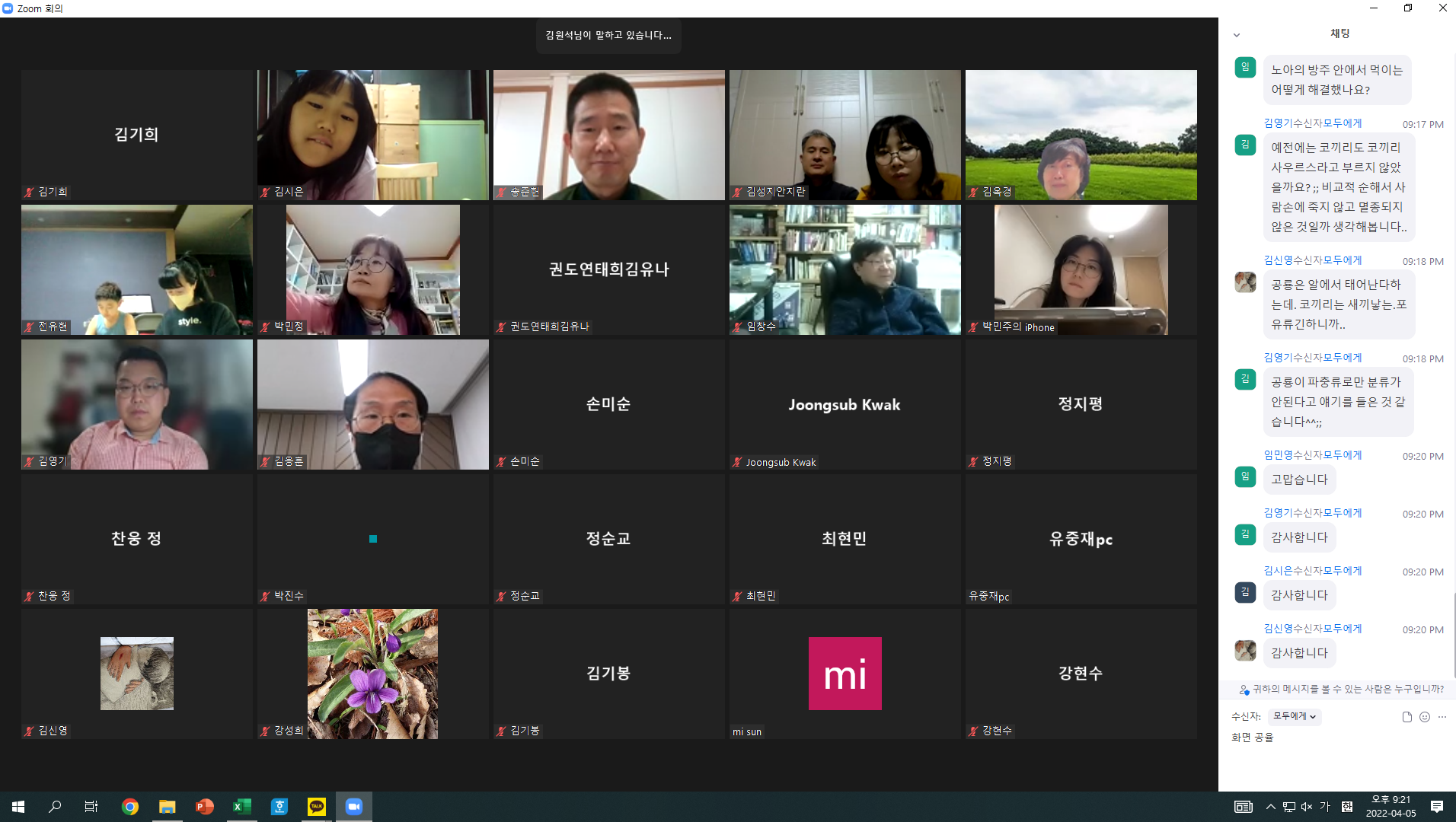Open the chat more options menu
Viewport: 1456px width, 822px height.
1442,717
